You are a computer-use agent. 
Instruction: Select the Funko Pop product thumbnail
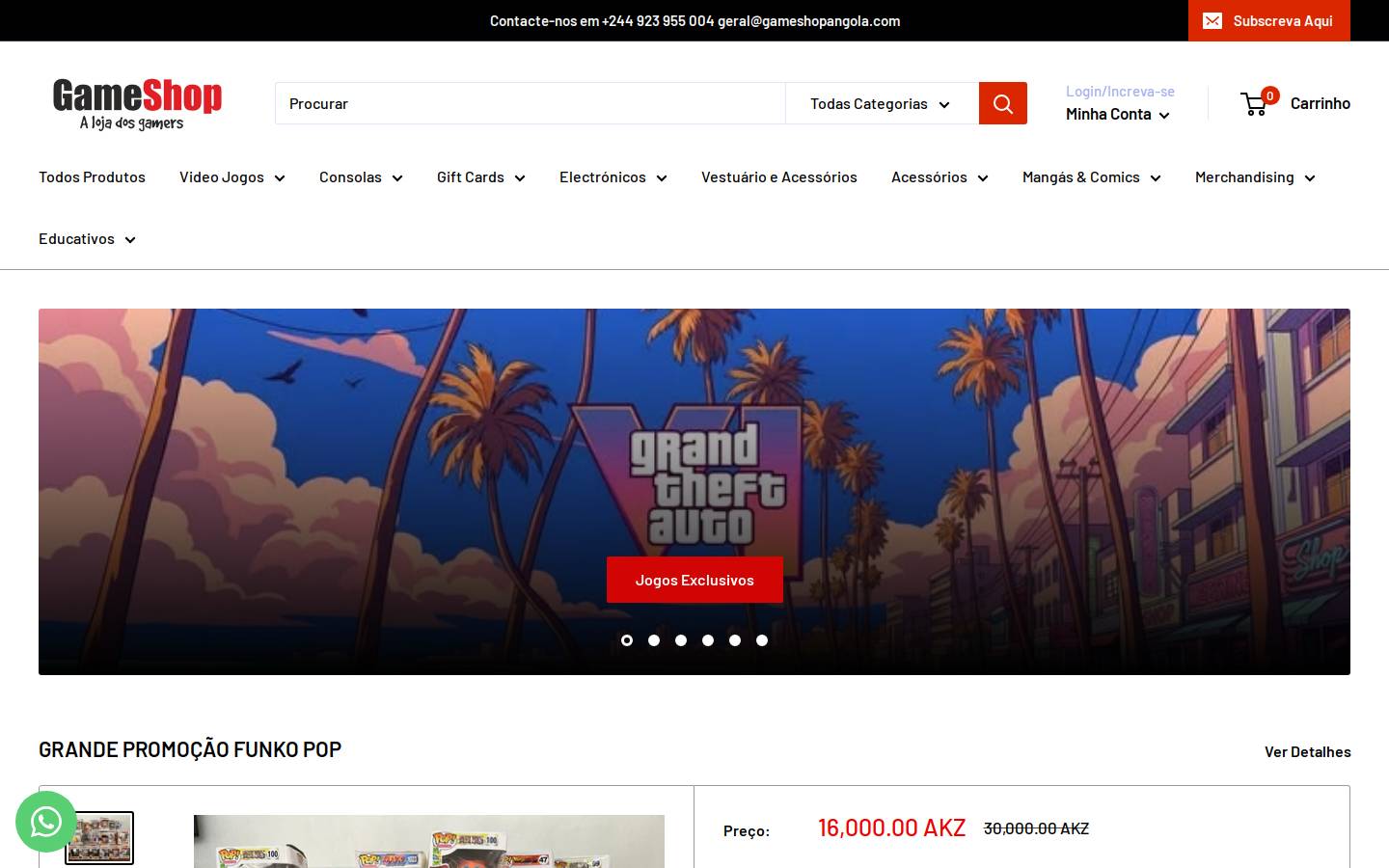click(x=99, y=838)
